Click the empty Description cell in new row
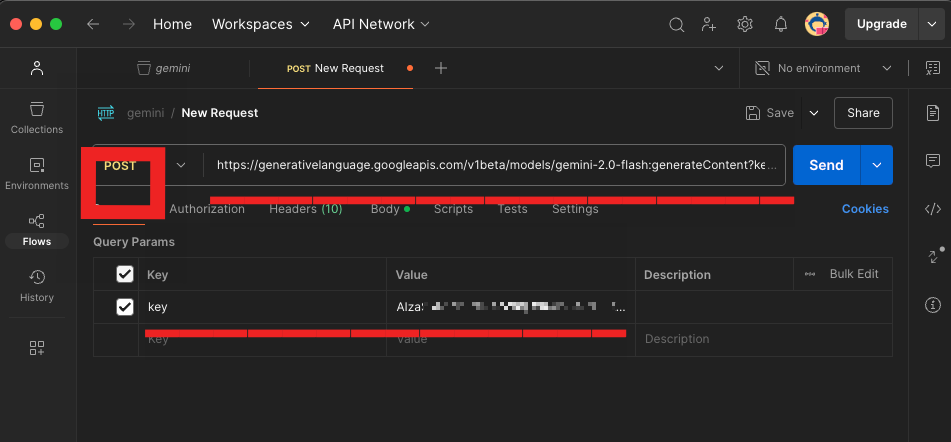Viewport: 951px width, 442px height. [764, 340]
